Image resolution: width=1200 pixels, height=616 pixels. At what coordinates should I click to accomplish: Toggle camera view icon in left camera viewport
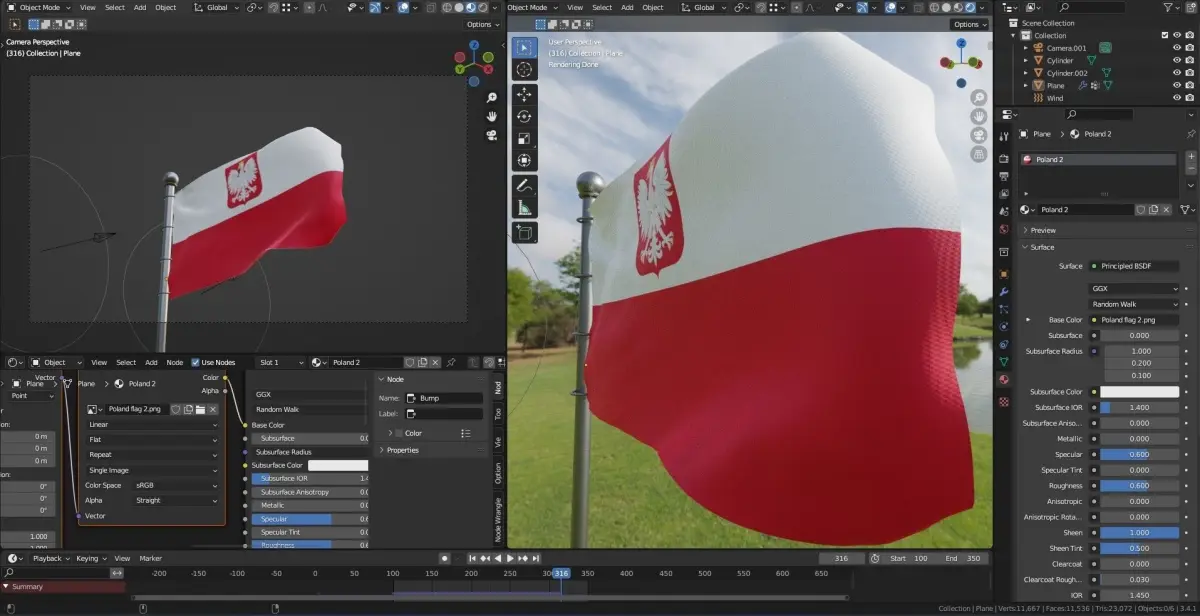(x=492, y=134)
